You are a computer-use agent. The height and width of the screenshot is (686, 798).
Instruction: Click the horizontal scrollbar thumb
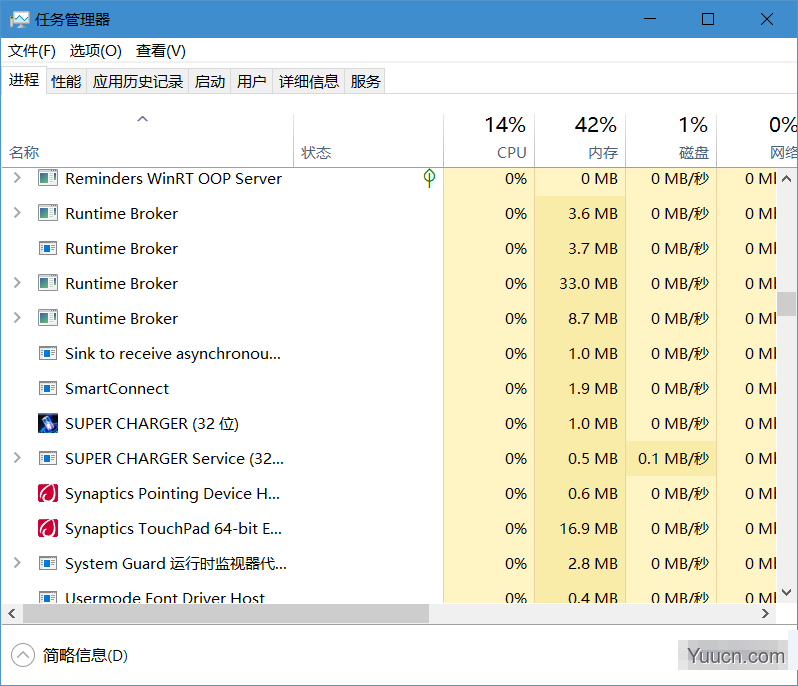click(226, 614)
